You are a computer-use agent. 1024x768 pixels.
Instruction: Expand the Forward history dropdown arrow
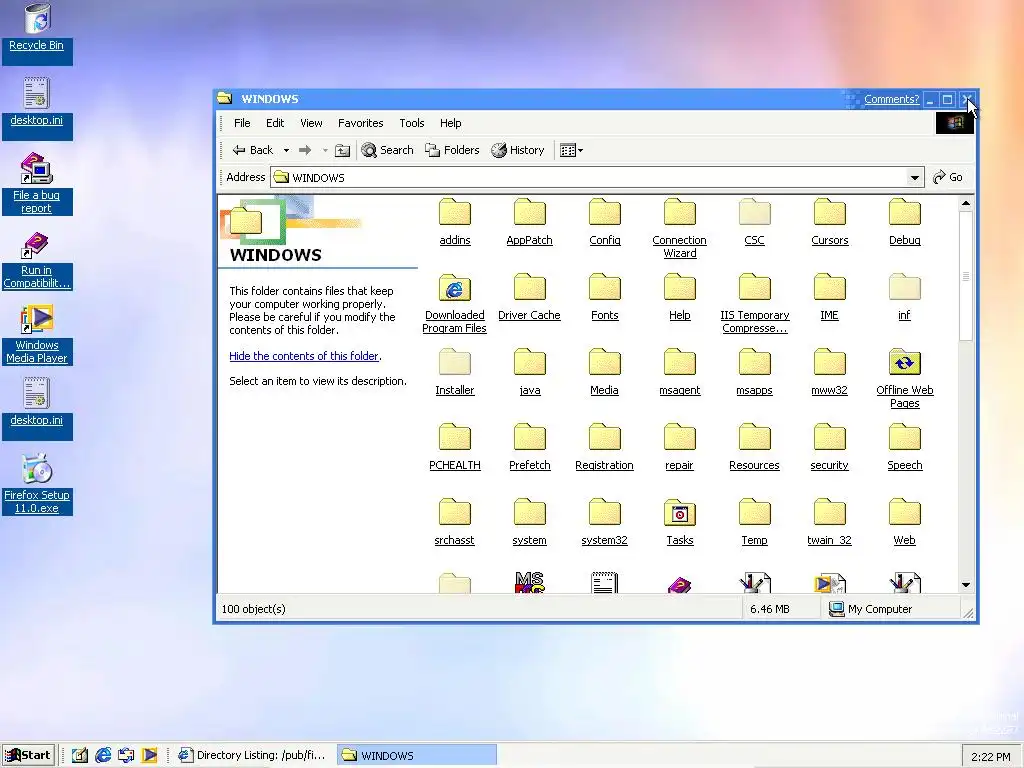[x=325, y=150]
